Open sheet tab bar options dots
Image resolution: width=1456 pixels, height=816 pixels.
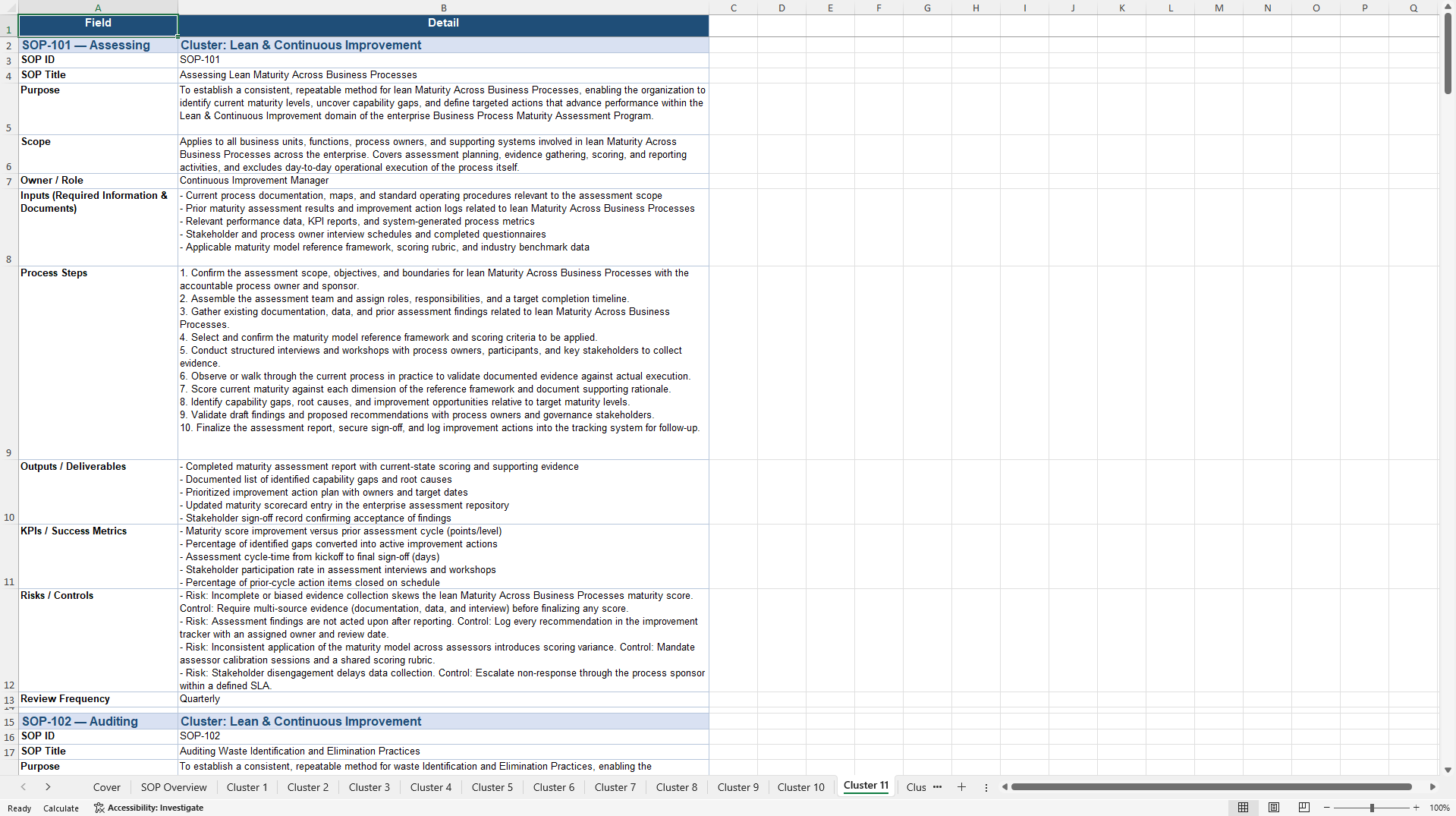[986, 788]
